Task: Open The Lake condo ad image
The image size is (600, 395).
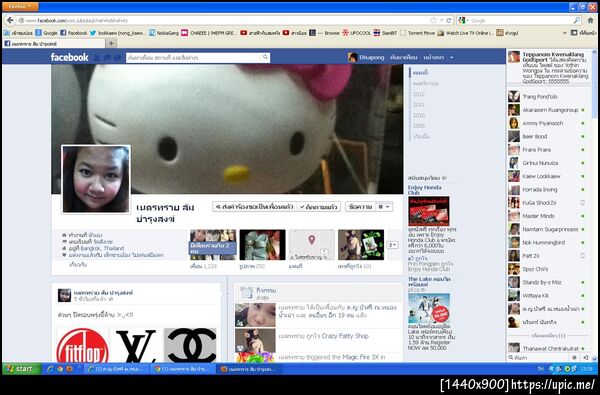Action: click(x=429, y=308)
